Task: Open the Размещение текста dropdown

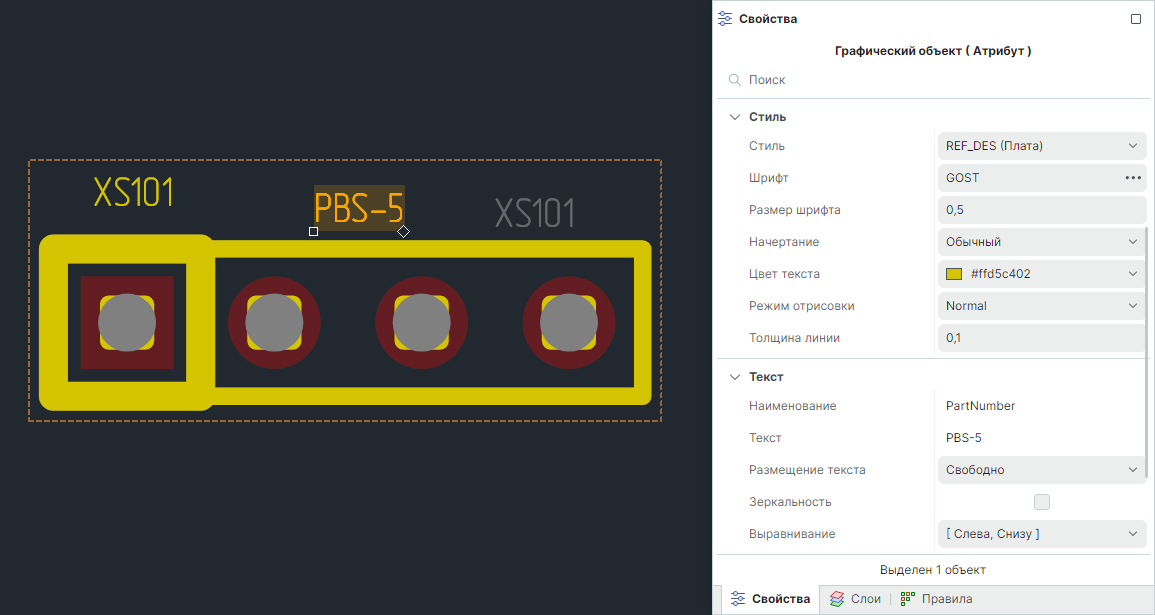Action: pyautogui.click(x=1042, y=470)
